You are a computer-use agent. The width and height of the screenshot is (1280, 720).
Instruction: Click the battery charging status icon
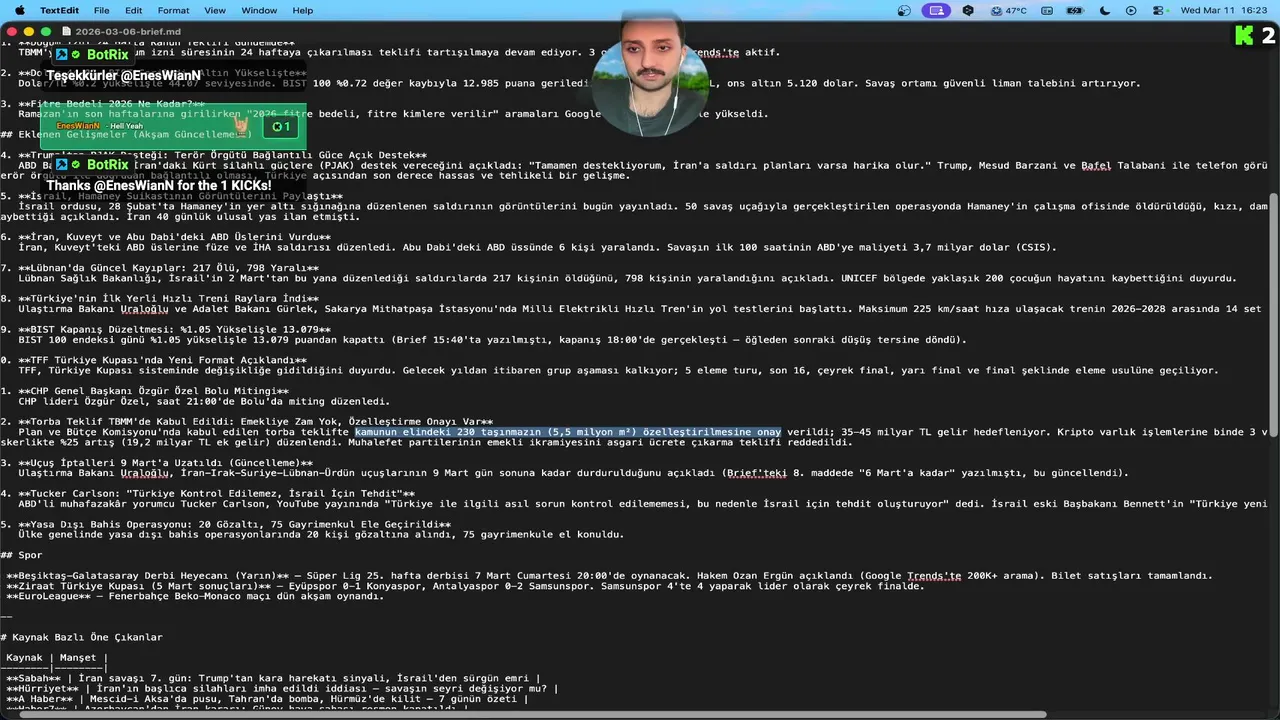(x=1076, y=10)
